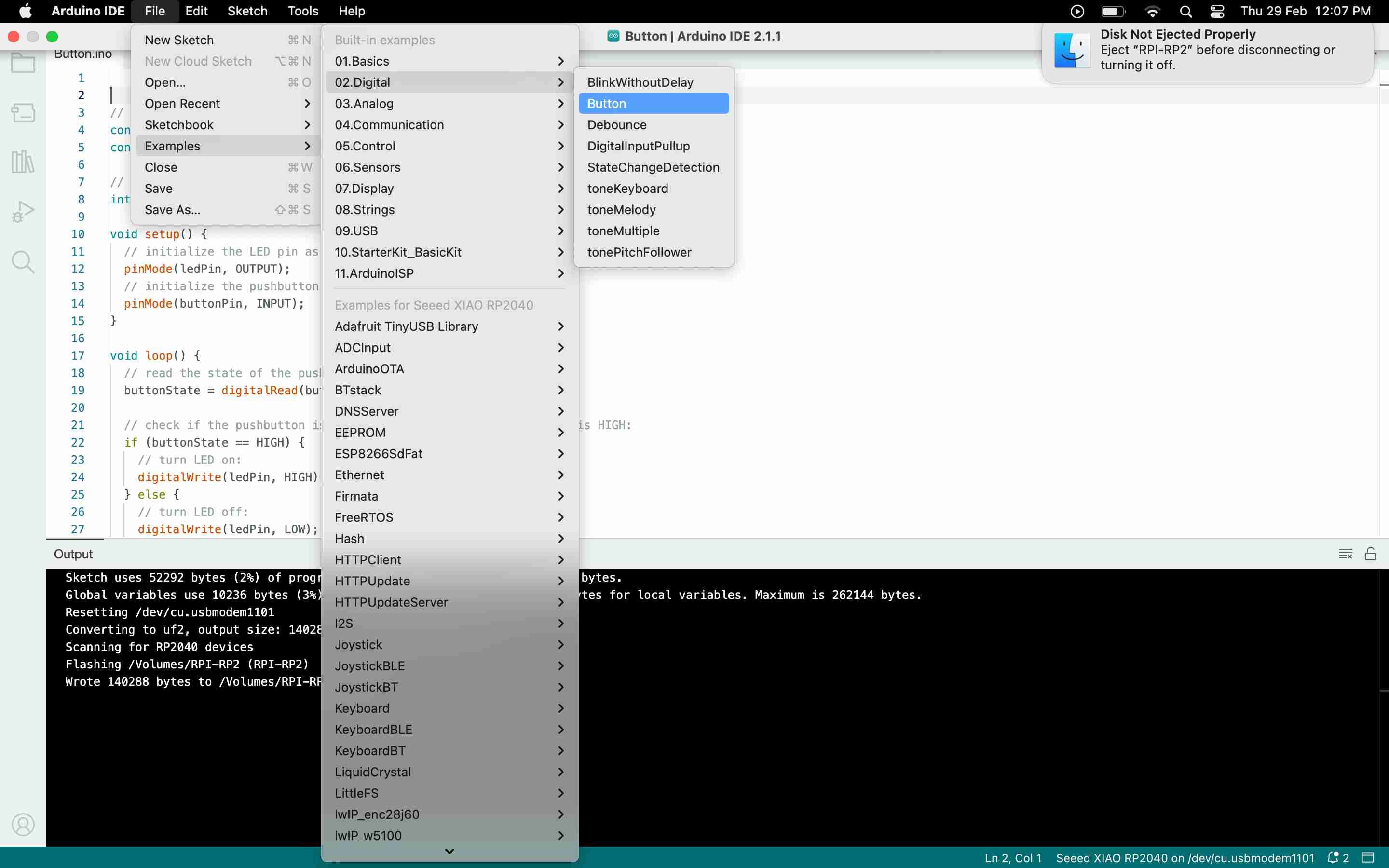The width and height of the screenshot is (1389, 868).
Task: Expand the 07.Display examples submenu
Action: (x=449, y=188)
